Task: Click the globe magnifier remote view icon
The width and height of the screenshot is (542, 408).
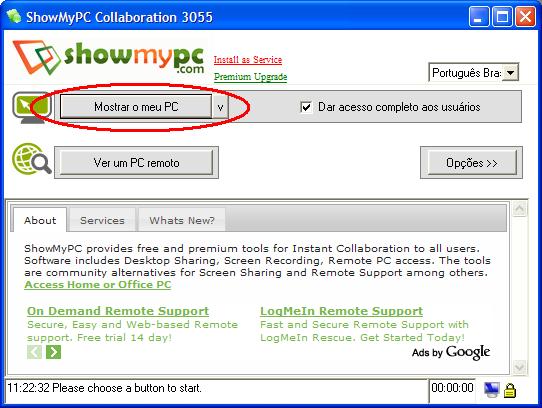Action: [31, 159]
